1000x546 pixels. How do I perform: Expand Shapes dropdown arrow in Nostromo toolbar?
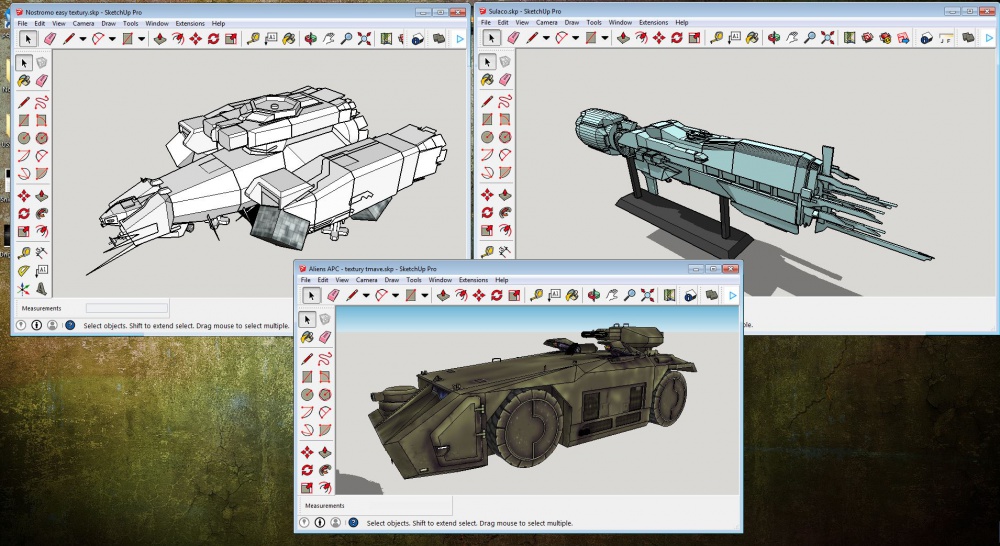point(142,39)
